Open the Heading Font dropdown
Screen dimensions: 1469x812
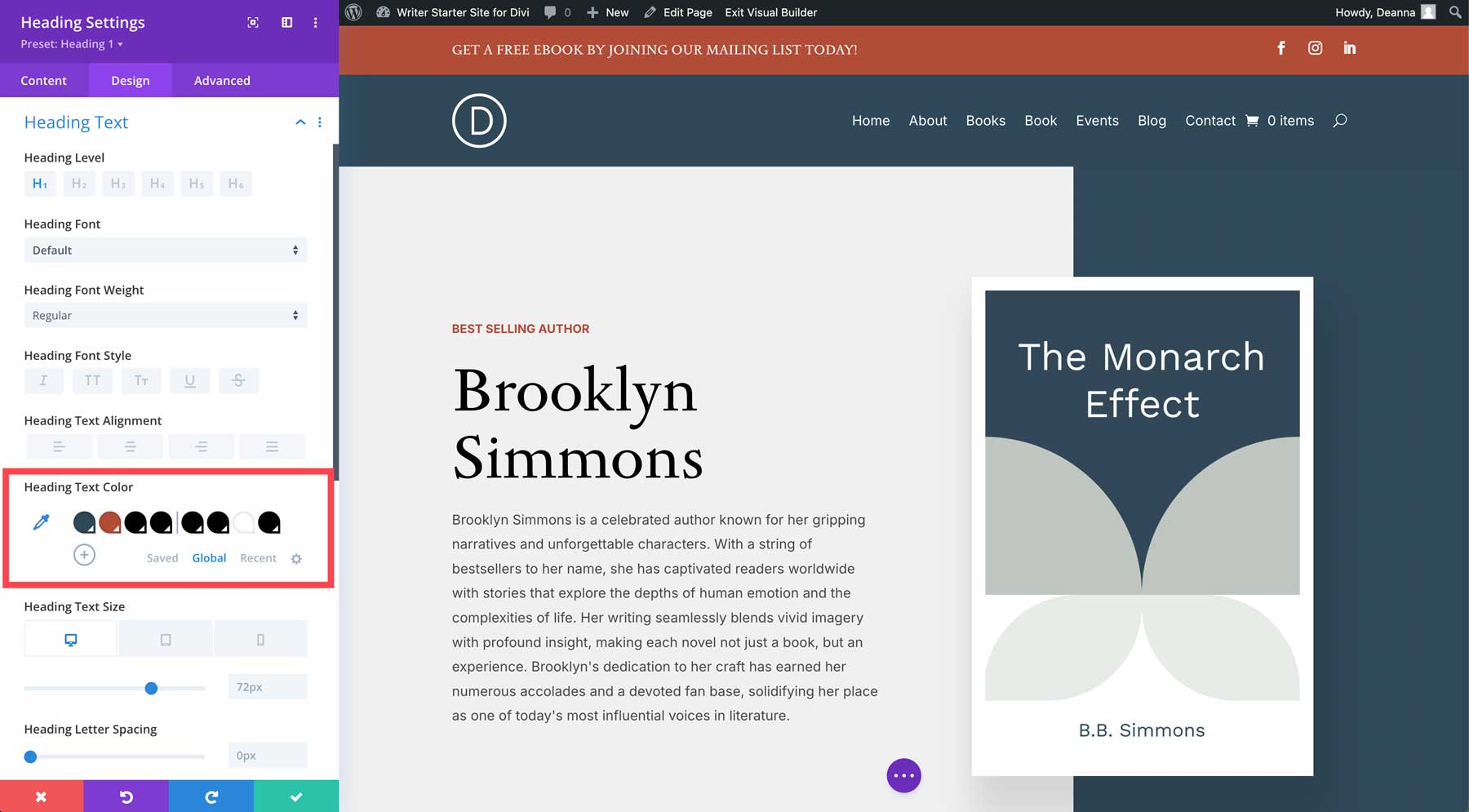pos(165,250)
